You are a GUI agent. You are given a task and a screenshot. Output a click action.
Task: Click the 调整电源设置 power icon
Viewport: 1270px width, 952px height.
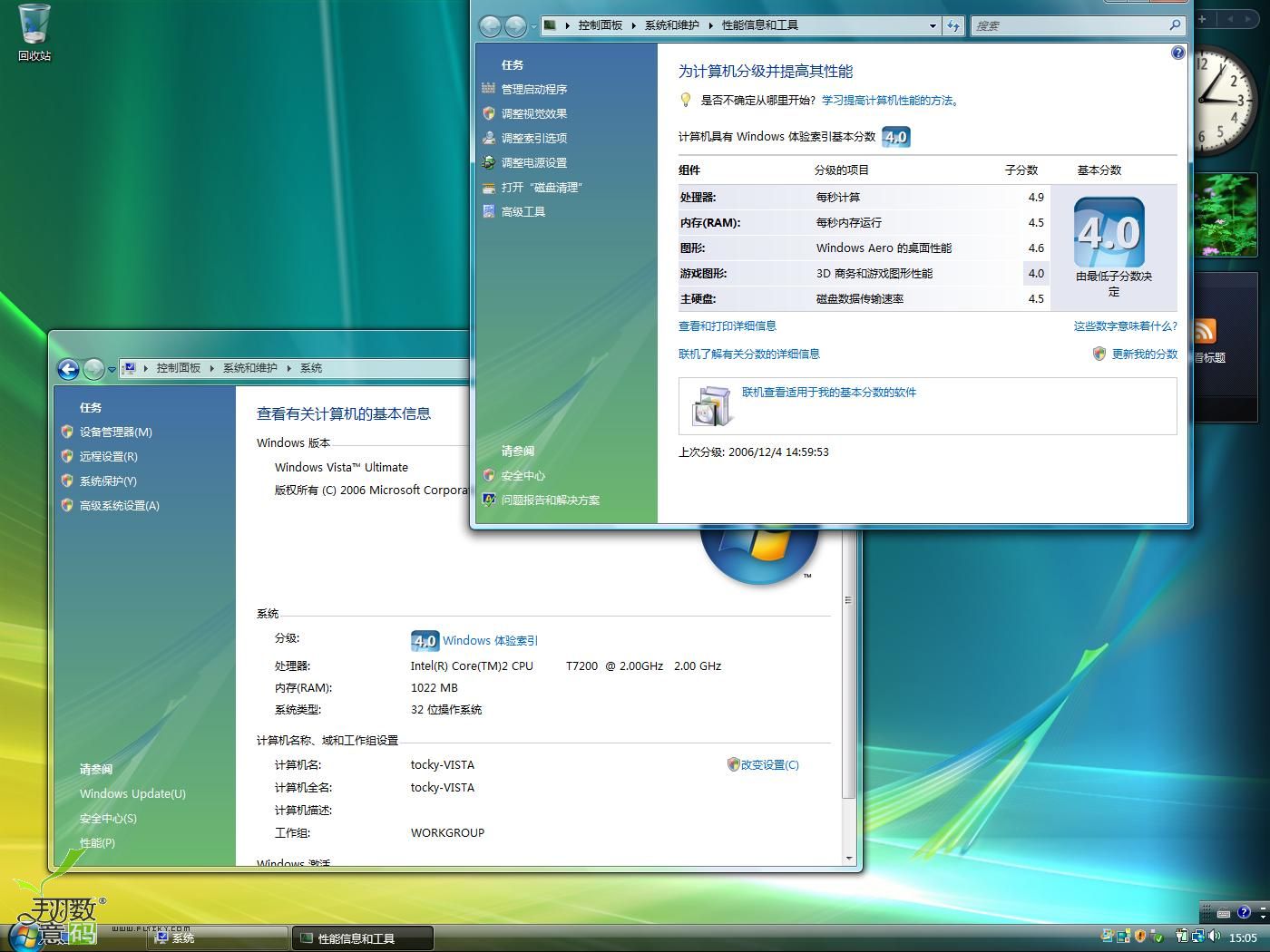[489, 162]
